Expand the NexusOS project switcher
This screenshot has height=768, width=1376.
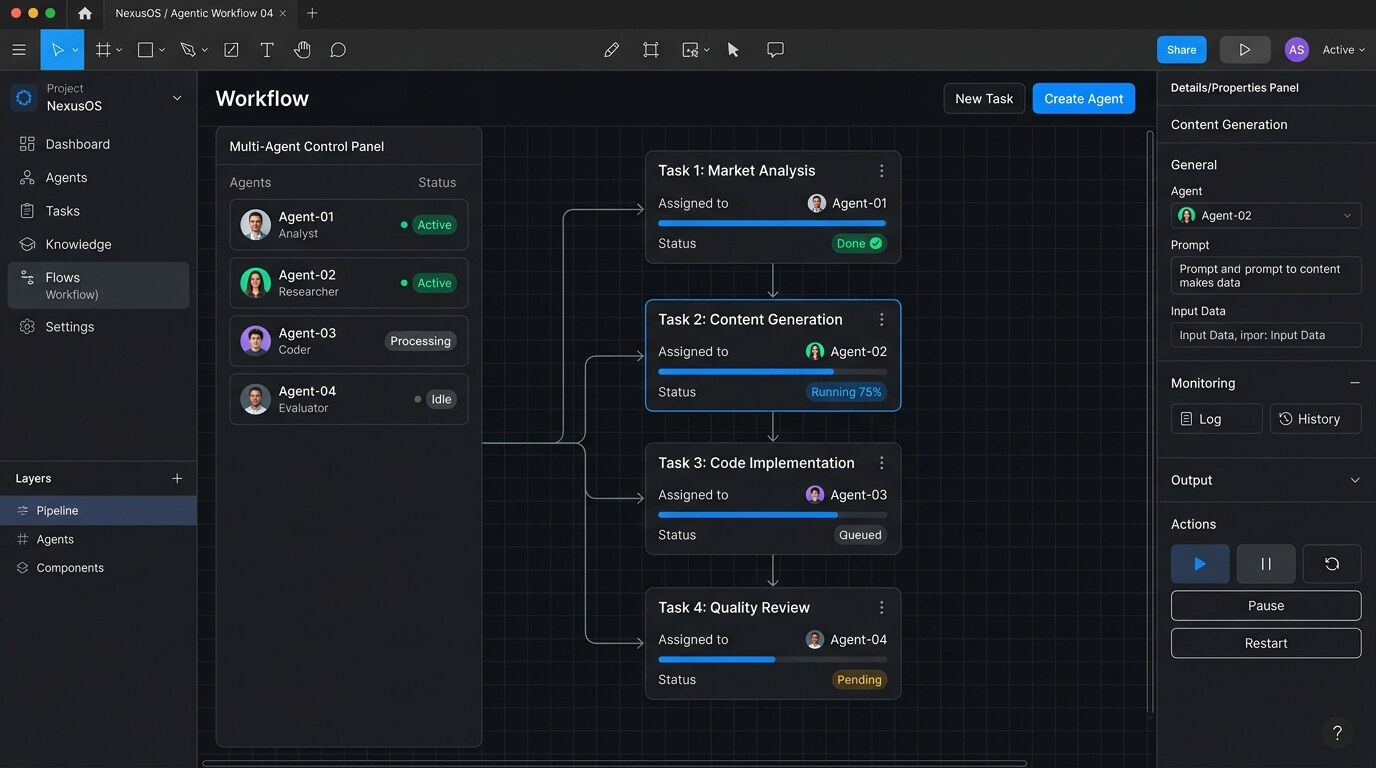pos(177,98)
